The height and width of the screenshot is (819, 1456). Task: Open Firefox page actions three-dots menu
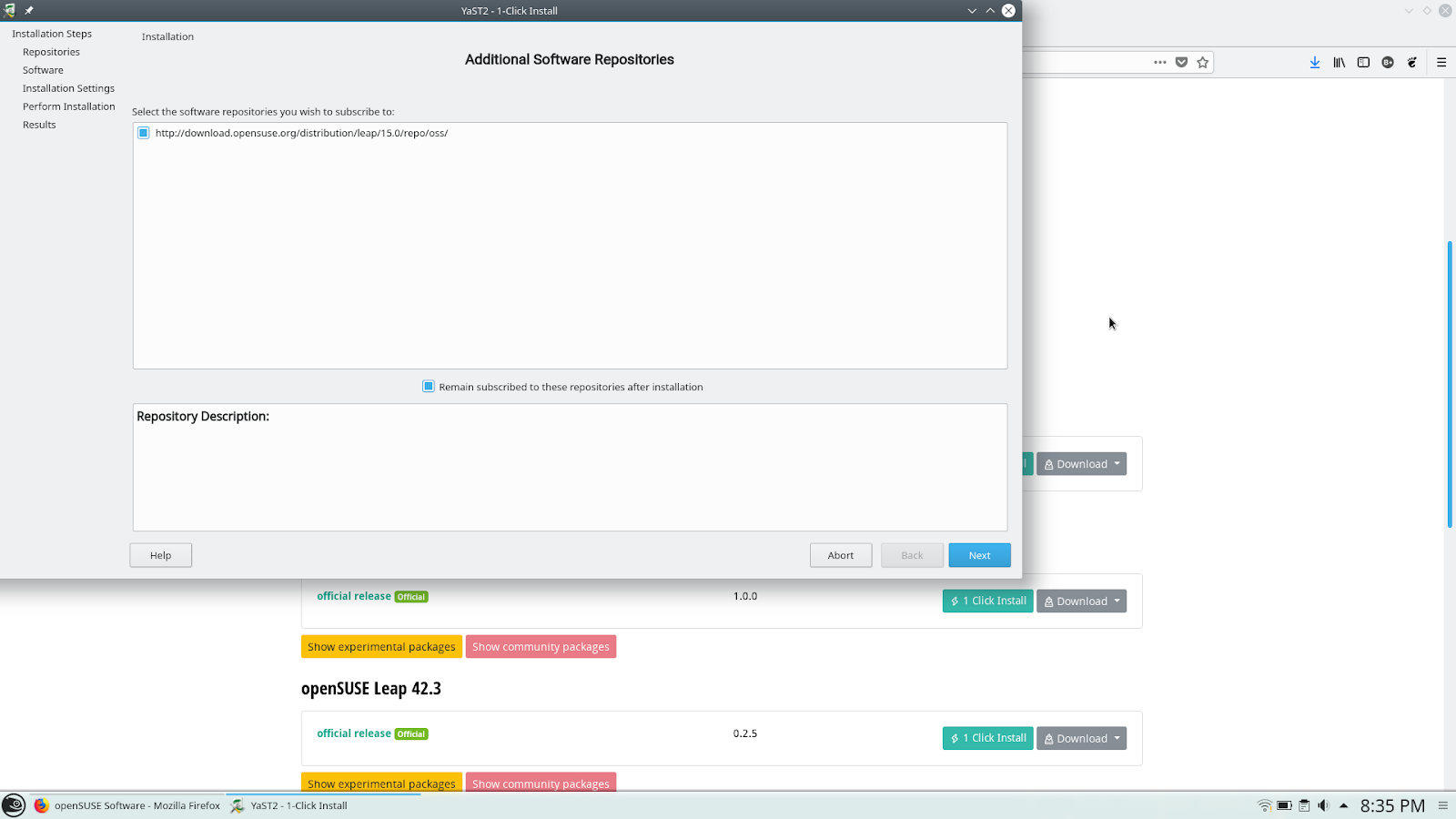(x=1159, y=63)
